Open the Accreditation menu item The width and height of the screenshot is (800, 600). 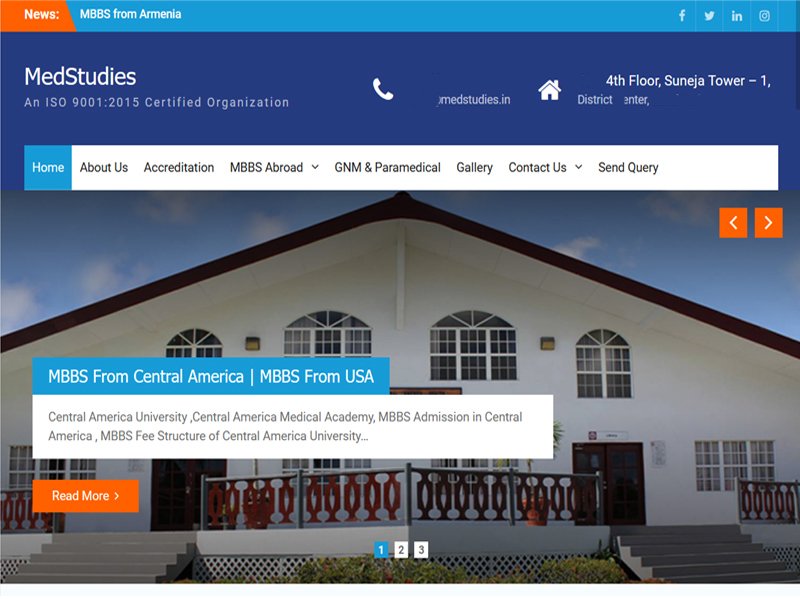[179, 167]
